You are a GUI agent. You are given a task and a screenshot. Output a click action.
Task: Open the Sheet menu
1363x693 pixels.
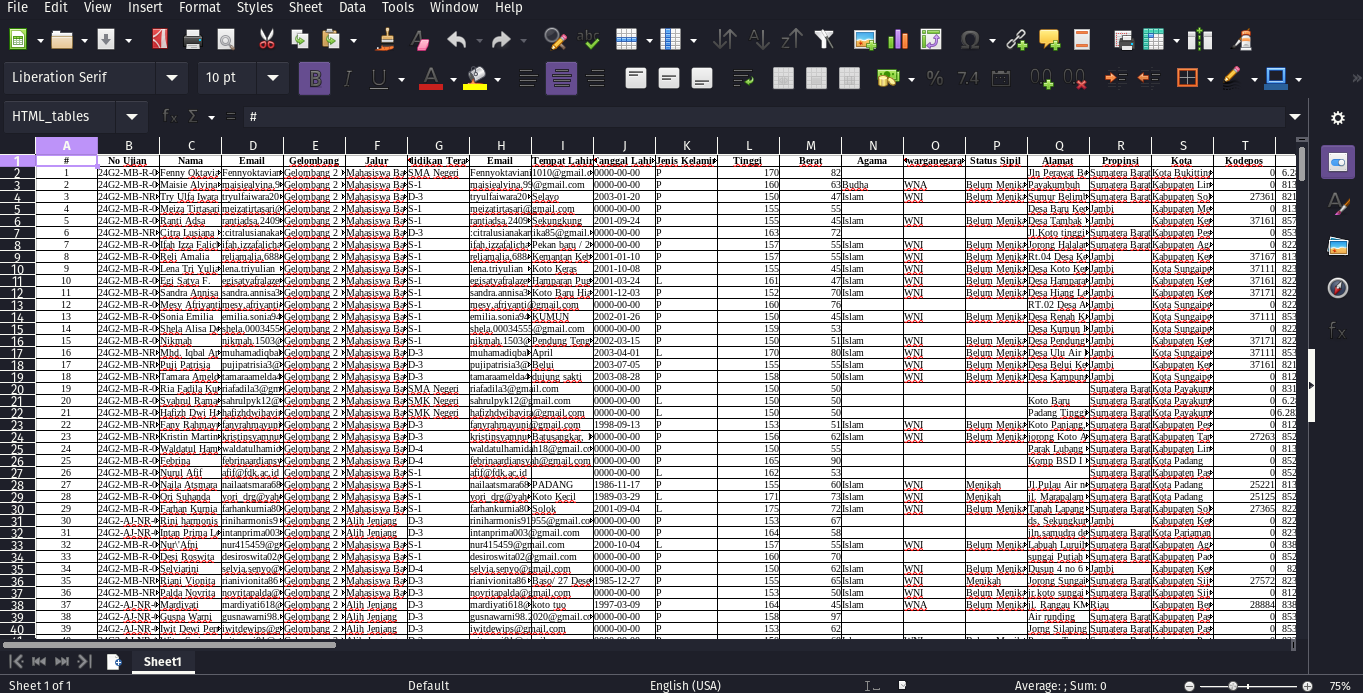[x=305, y=8]
